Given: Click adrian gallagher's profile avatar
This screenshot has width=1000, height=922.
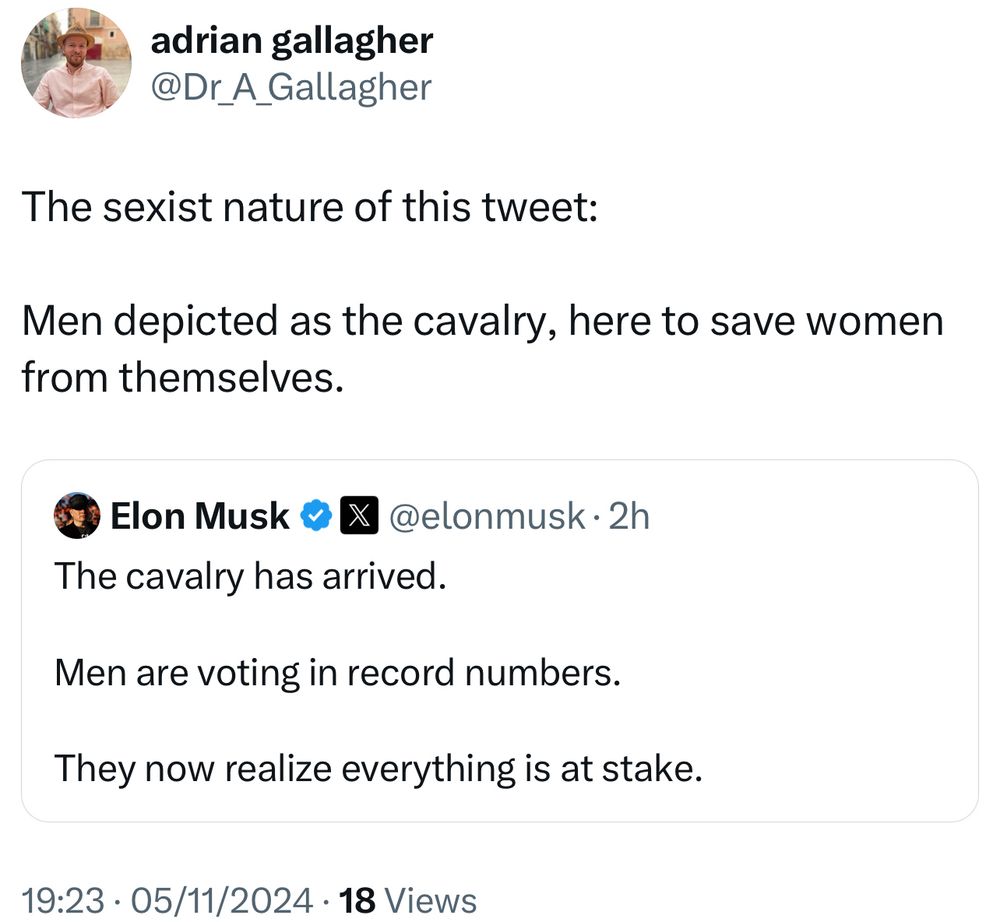Looking at the screenshot, I should pyautogui.click(x=77, y=64).
